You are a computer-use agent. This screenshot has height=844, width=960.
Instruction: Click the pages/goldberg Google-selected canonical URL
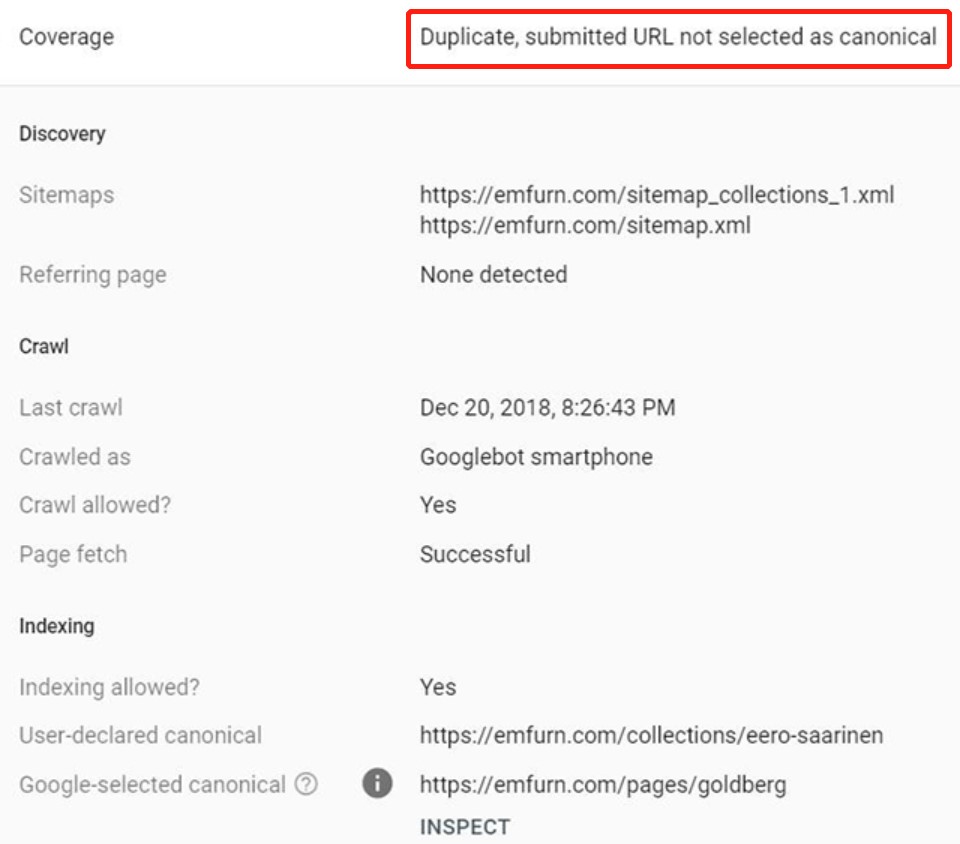(x=603, y=785)
